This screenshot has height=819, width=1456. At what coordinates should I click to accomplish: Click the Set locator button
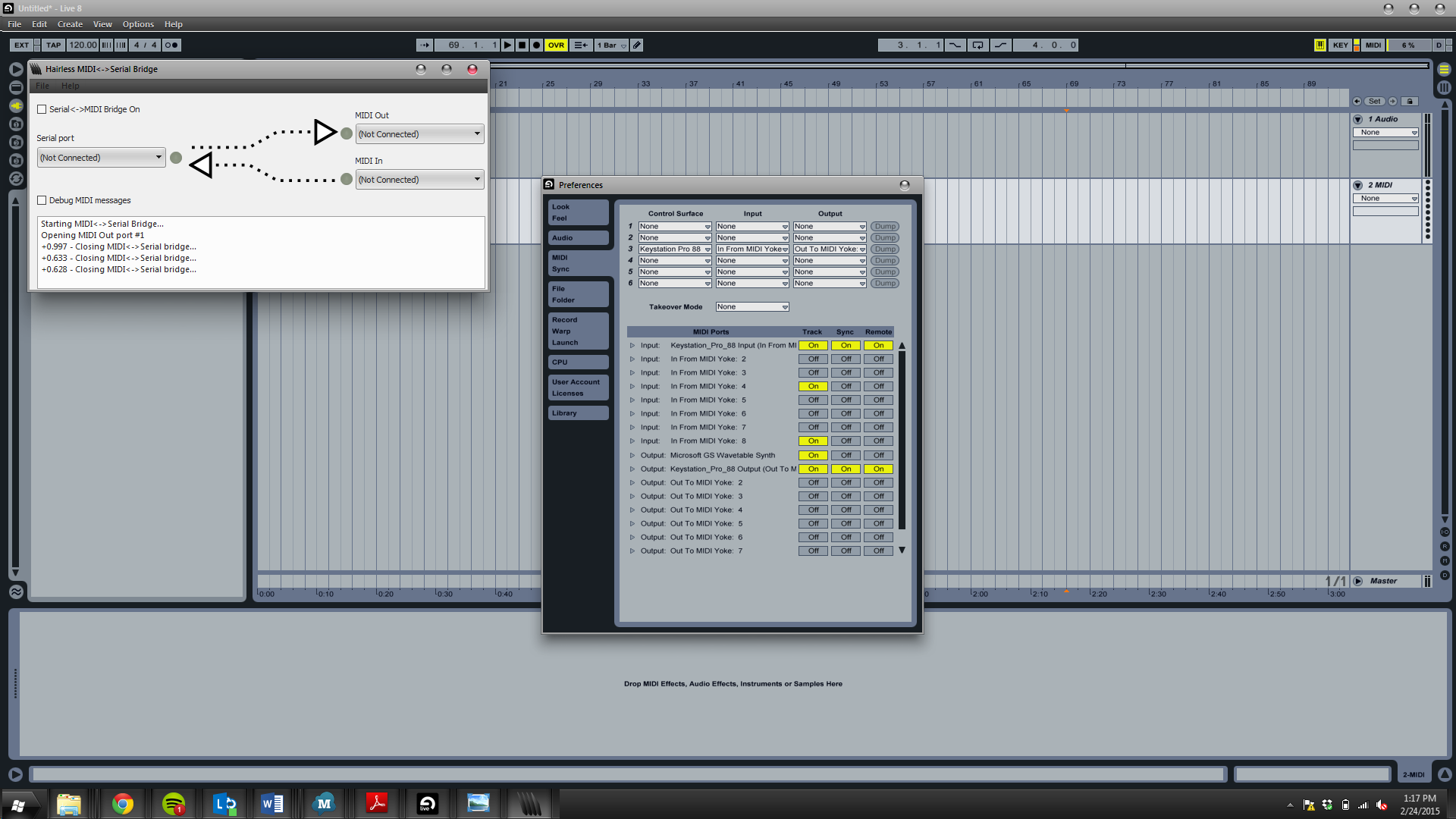1374,101
